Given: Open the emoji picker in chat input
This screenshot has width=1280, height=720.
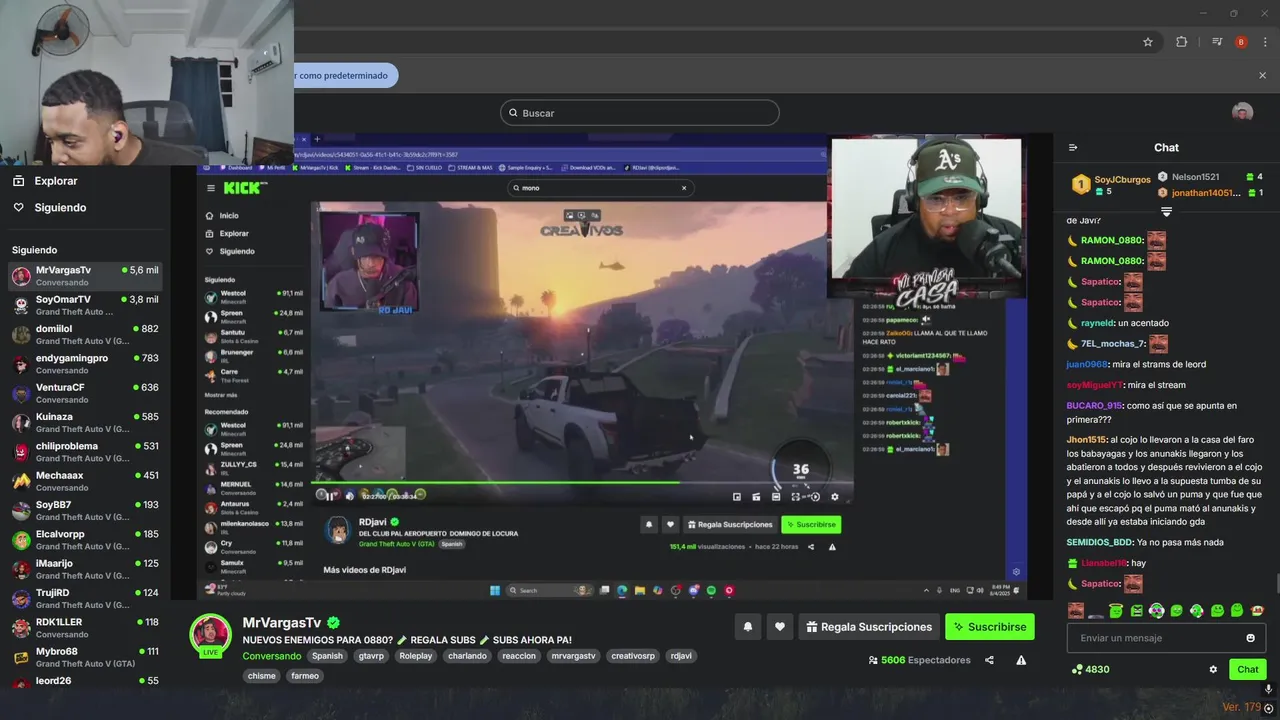Looking at the screenshot, I should tap(1250, 638).
